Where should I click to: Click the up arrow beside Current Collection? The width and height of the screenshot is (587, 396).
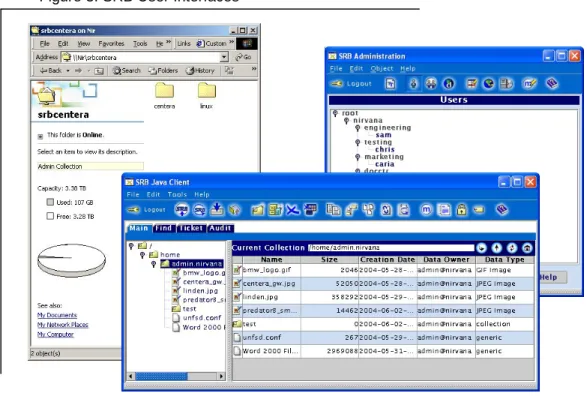tap(496, 248)
